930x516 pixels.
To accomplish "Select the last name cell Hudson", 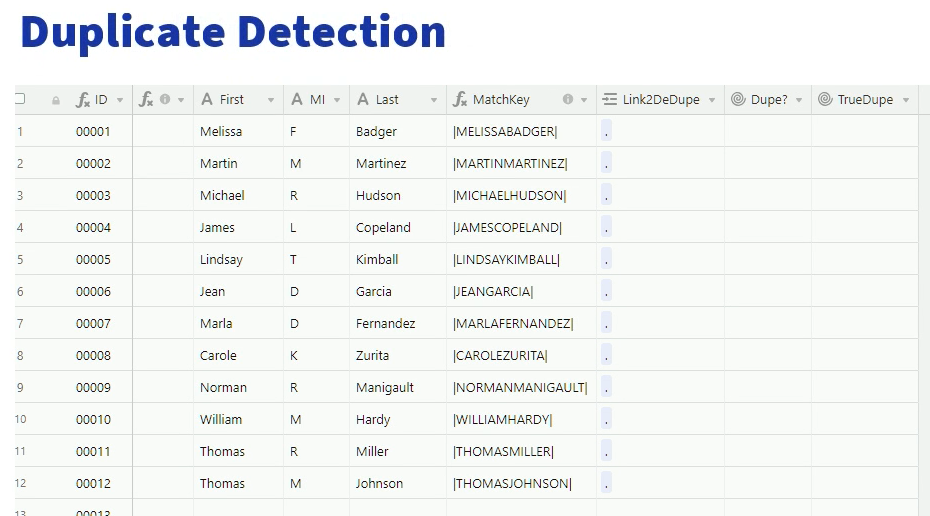I will 398,195.
